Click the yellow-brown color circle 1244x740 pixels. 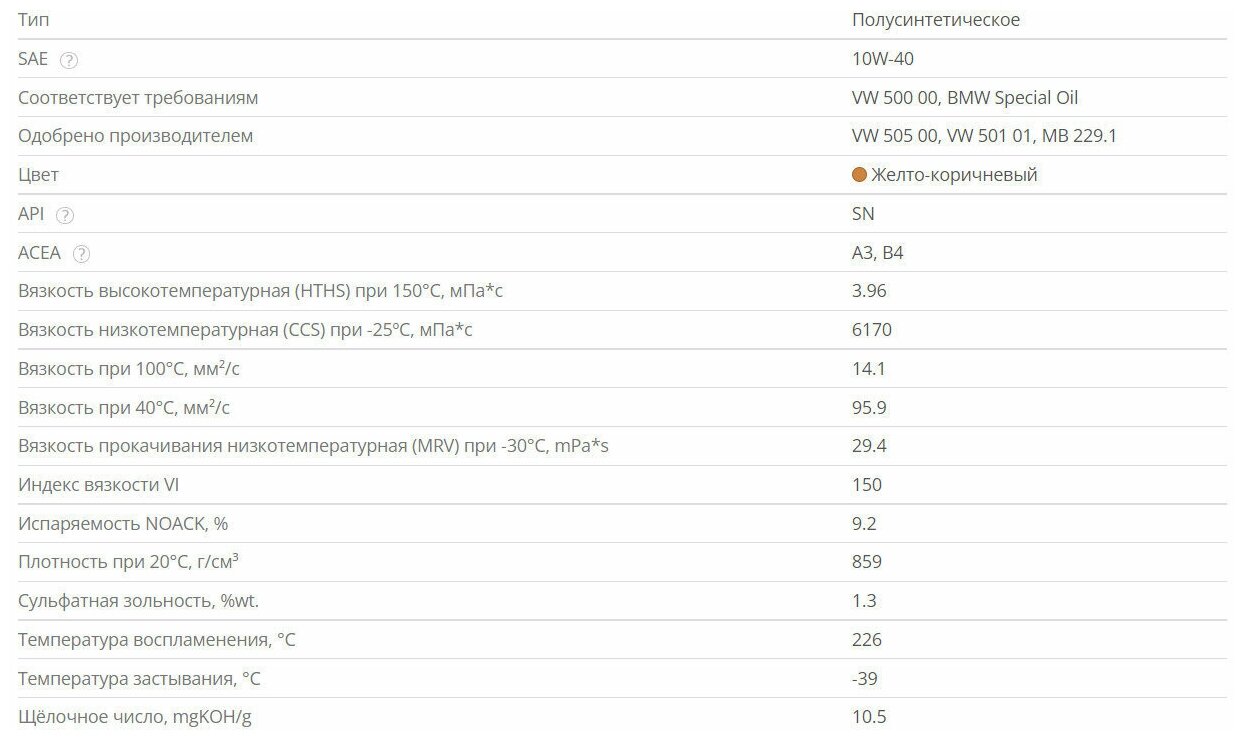[x=859, y=175]
